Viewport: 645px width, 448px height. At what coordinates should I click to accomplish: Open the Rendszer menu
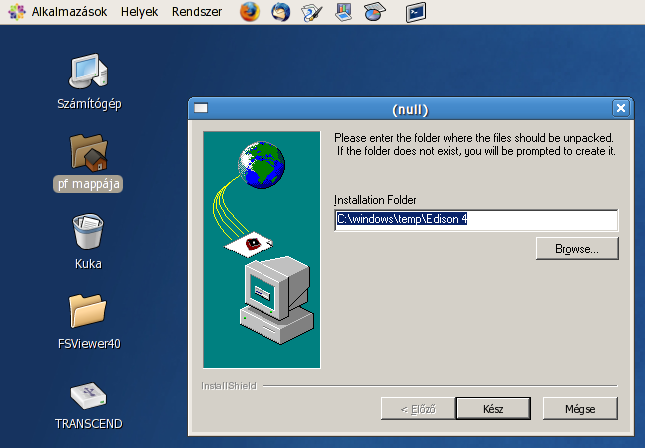[x=197, y=12]
